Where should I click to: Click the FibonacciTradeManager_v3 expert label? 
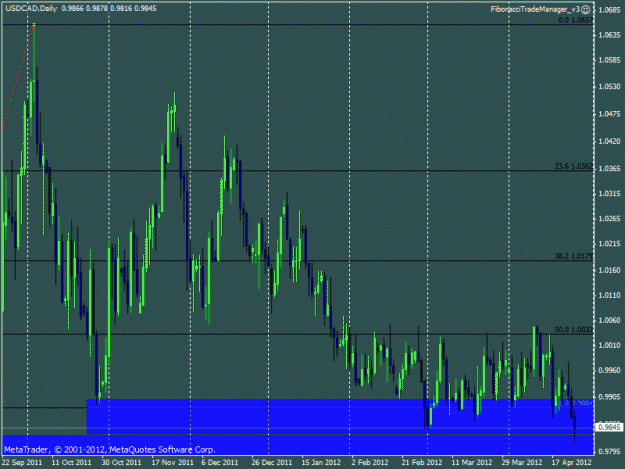[535, 9]
